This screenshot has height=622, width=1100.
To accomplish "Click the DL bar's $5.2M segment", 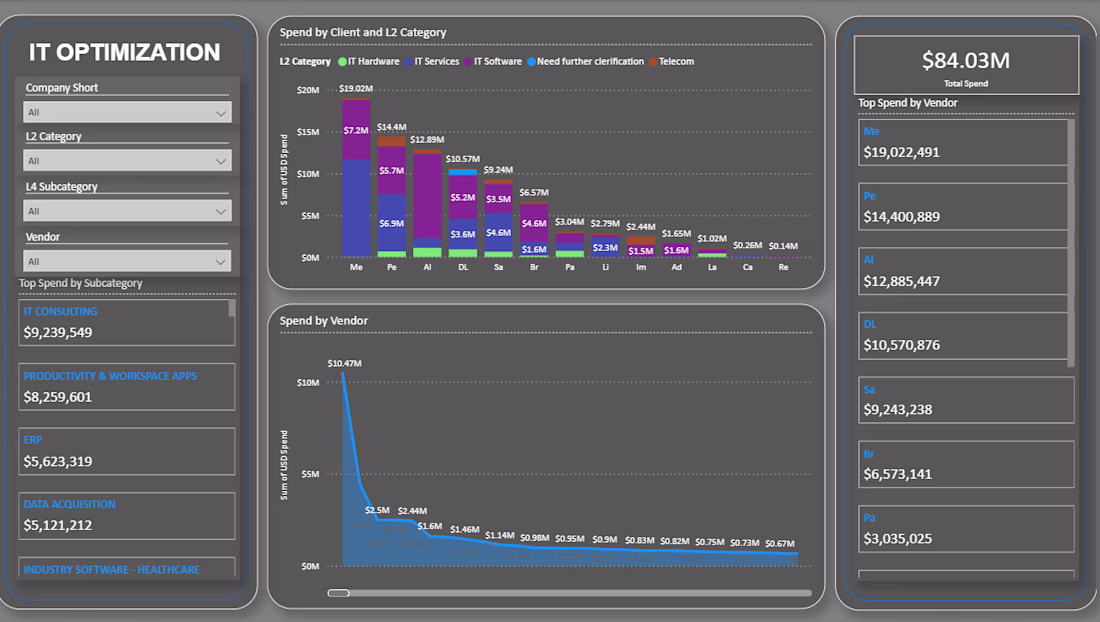I will 463,197.
